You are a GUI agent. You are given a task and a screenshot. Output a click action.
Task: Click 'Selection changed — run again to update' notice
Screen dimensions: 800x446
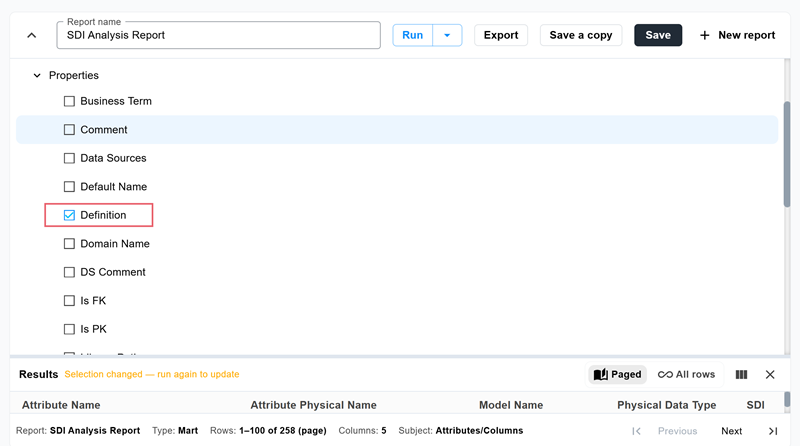point(152,375)
